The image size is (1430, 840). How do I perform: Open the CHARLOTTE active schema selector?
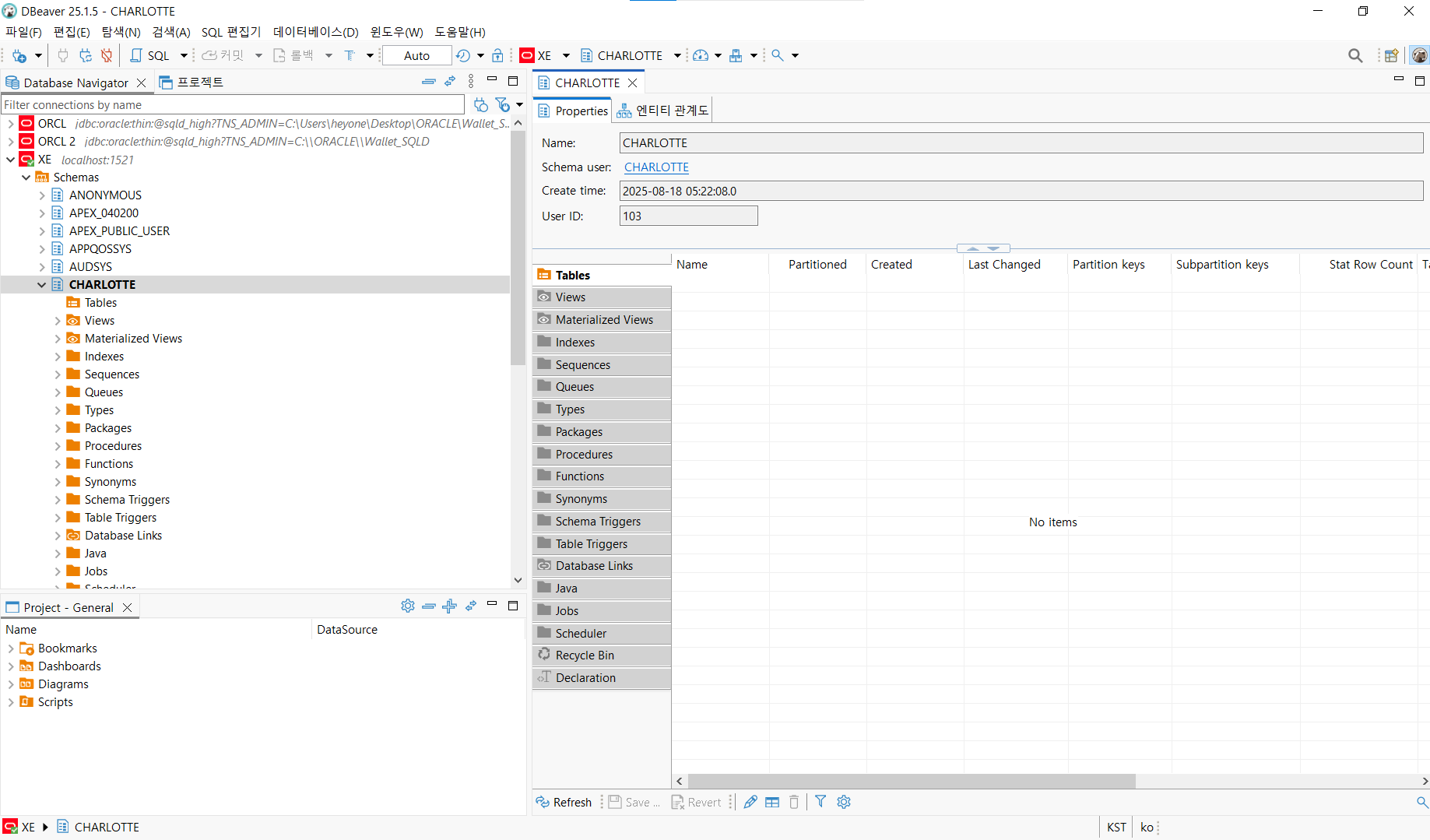pyautogui.click(x=631, y=55)
